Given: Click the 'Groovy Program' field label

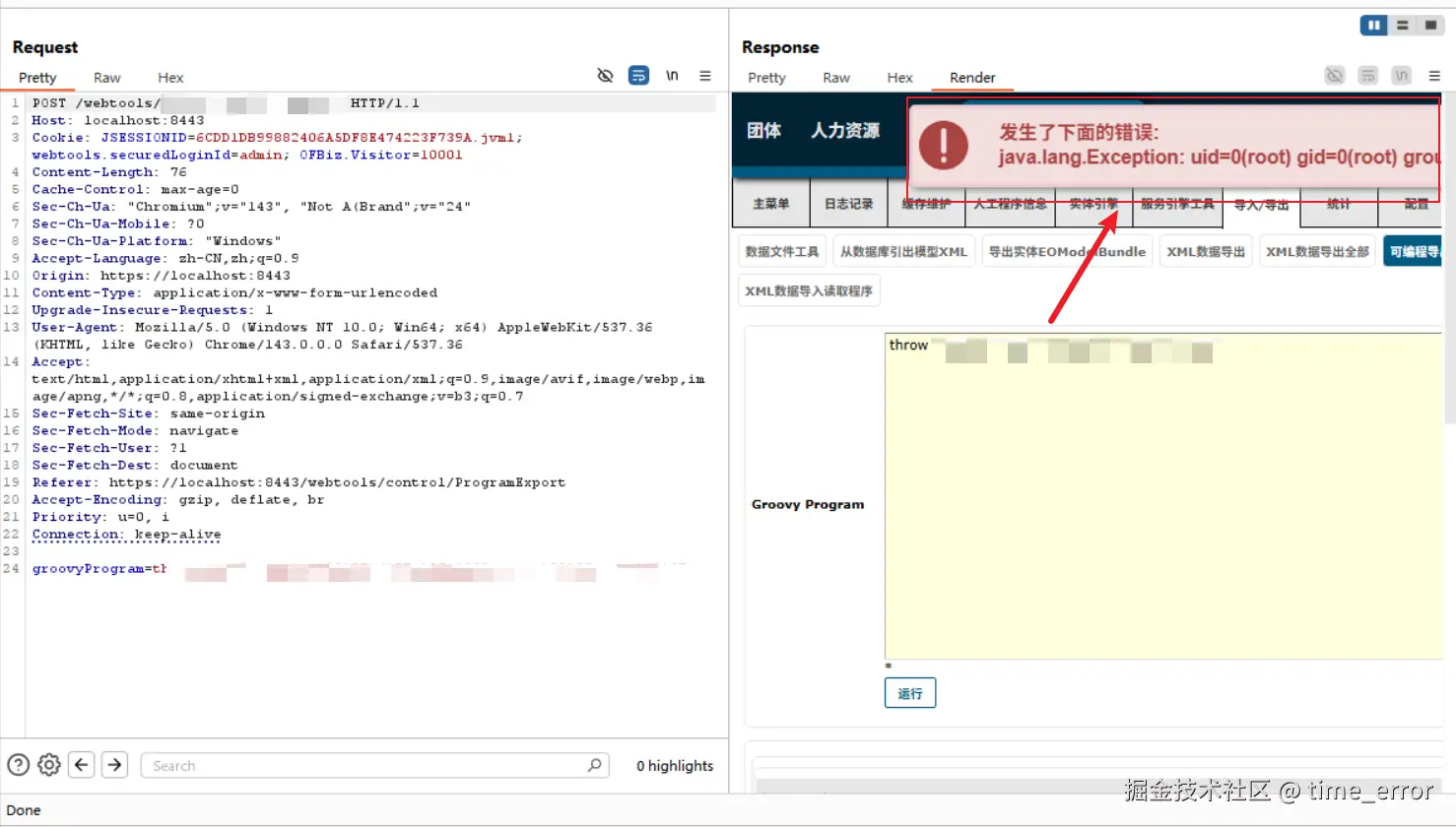Looking at the screenshot, I should coord(808,504).
